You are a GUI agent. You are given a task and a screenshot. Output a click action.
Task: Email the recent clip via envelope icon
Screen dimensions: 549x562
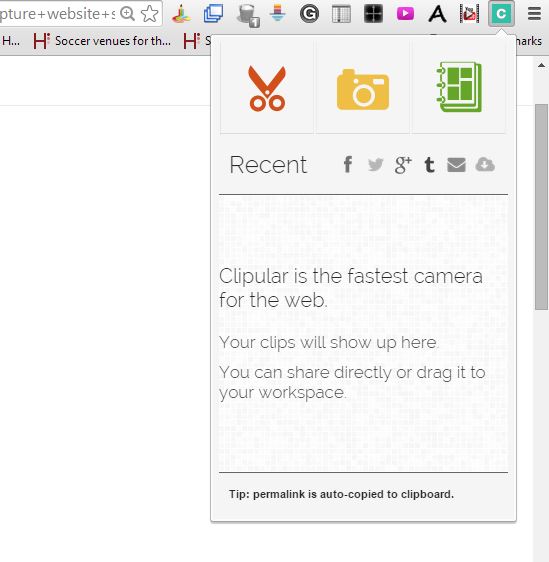(456, 165)
